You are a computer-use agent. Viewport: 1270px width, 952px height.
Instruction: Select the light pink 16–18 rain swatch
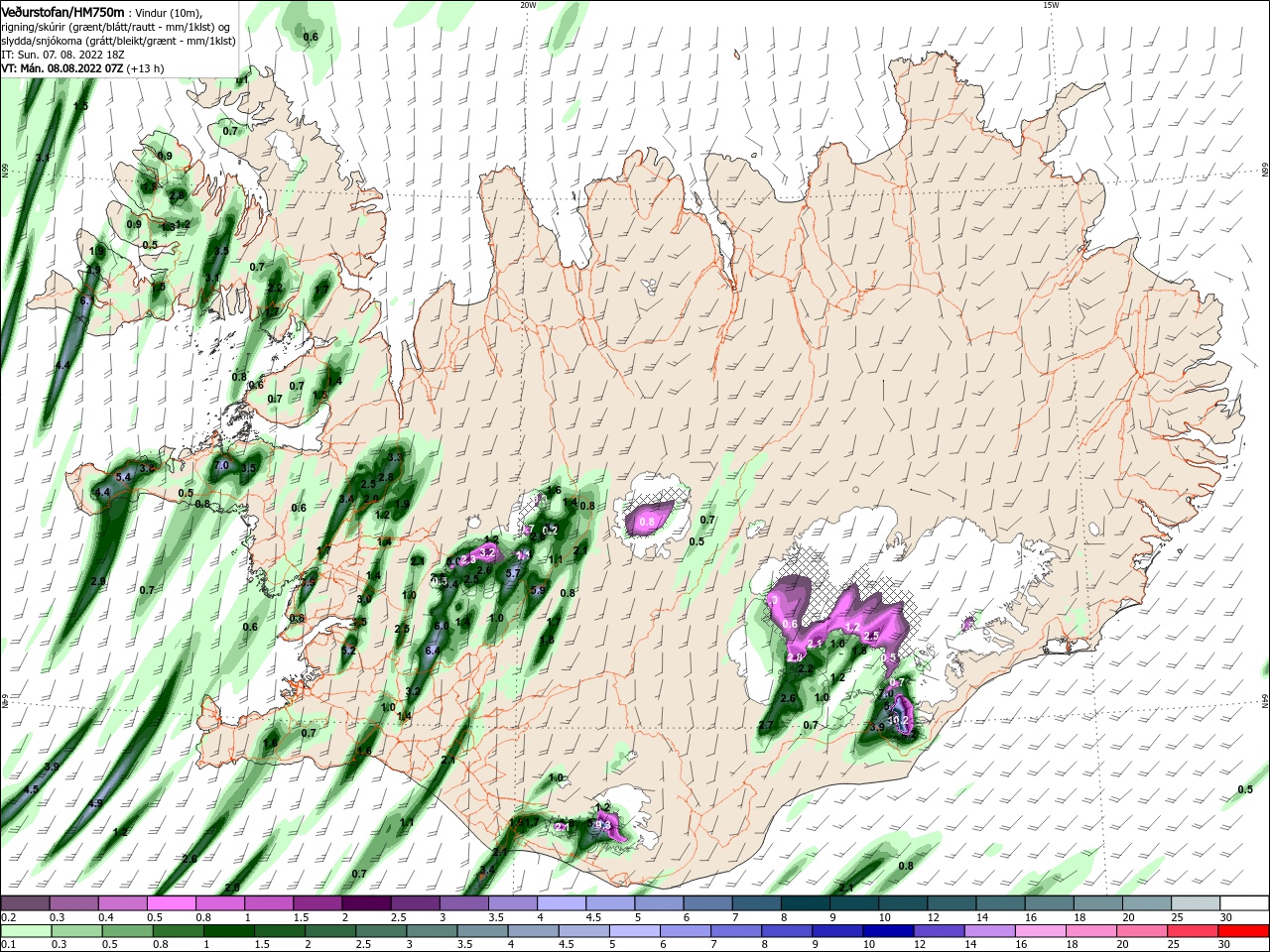click(1042, 931)
